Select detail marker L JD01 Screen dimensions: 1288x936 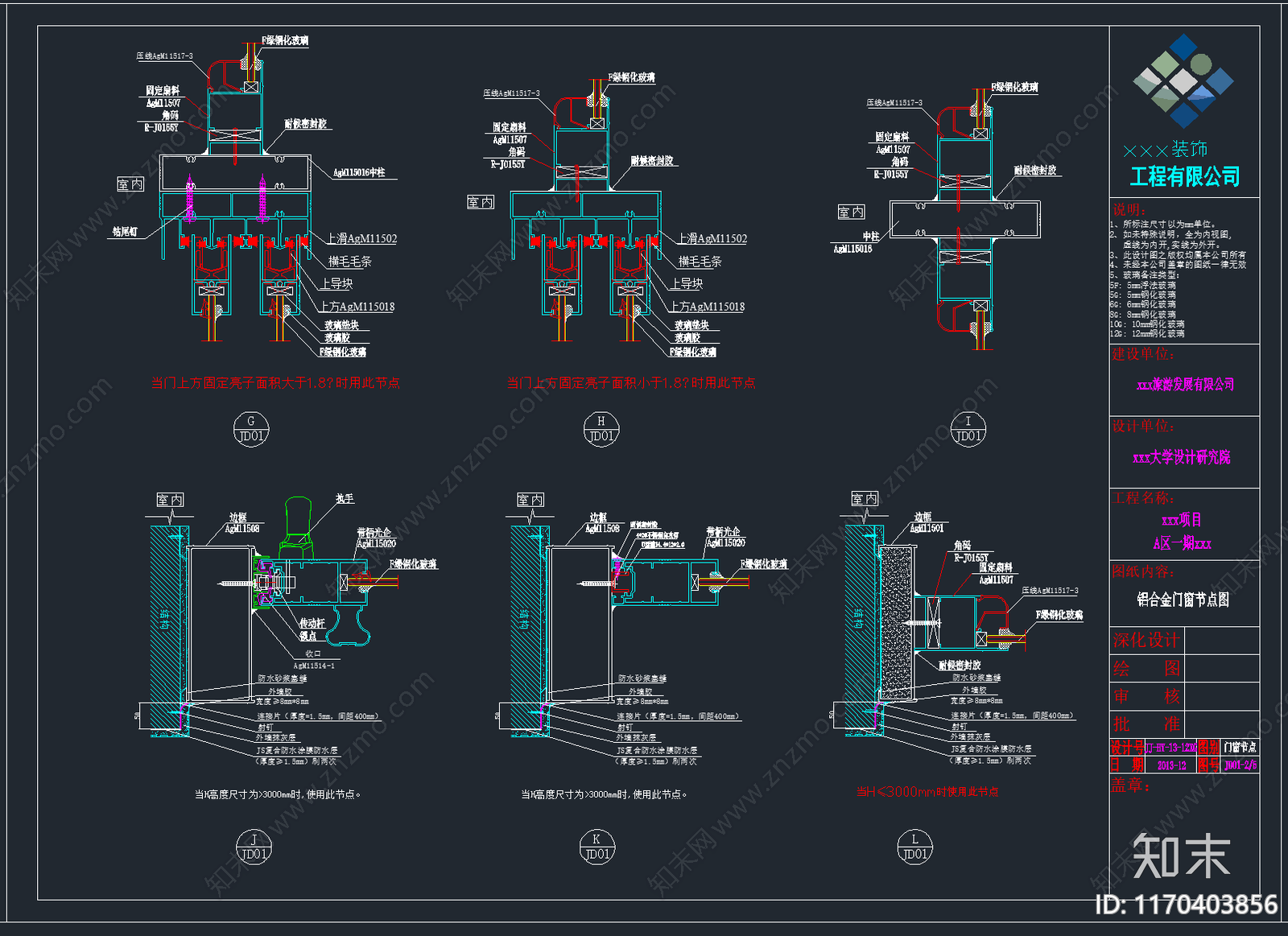pos(914,847)
